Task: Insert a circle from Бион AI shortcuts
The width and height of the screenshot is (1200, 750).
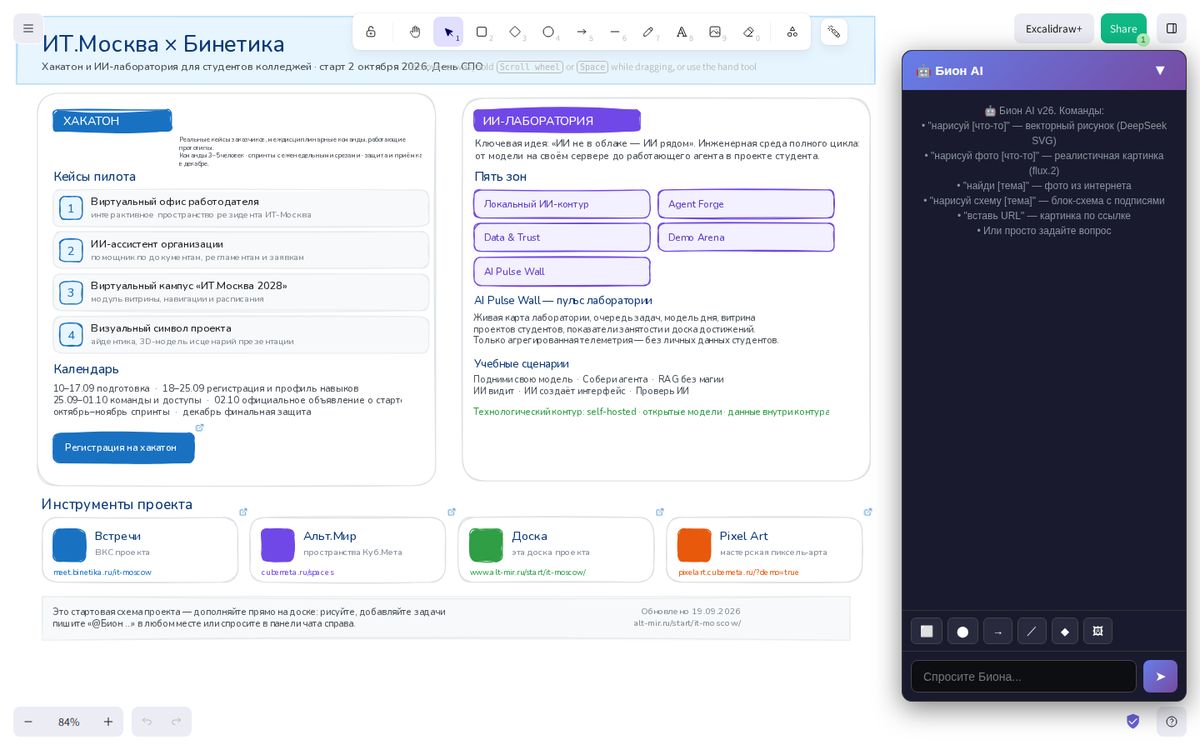Action: tap(962, 631)
